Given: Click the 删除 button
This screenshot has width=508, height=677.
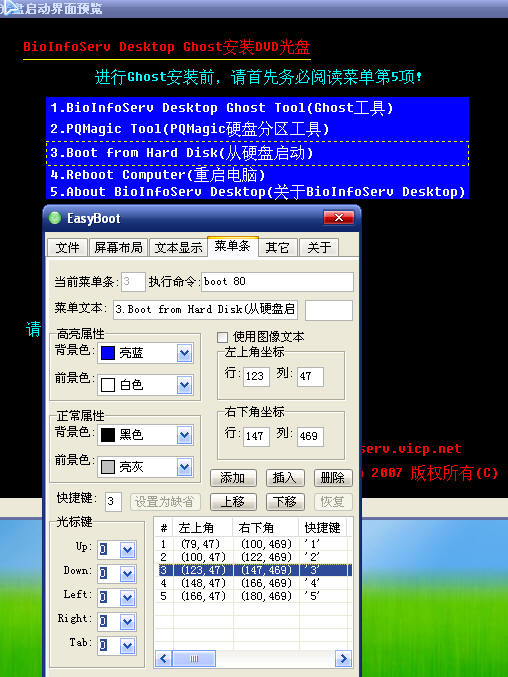Looking at the screenshot, I should 333,478.
